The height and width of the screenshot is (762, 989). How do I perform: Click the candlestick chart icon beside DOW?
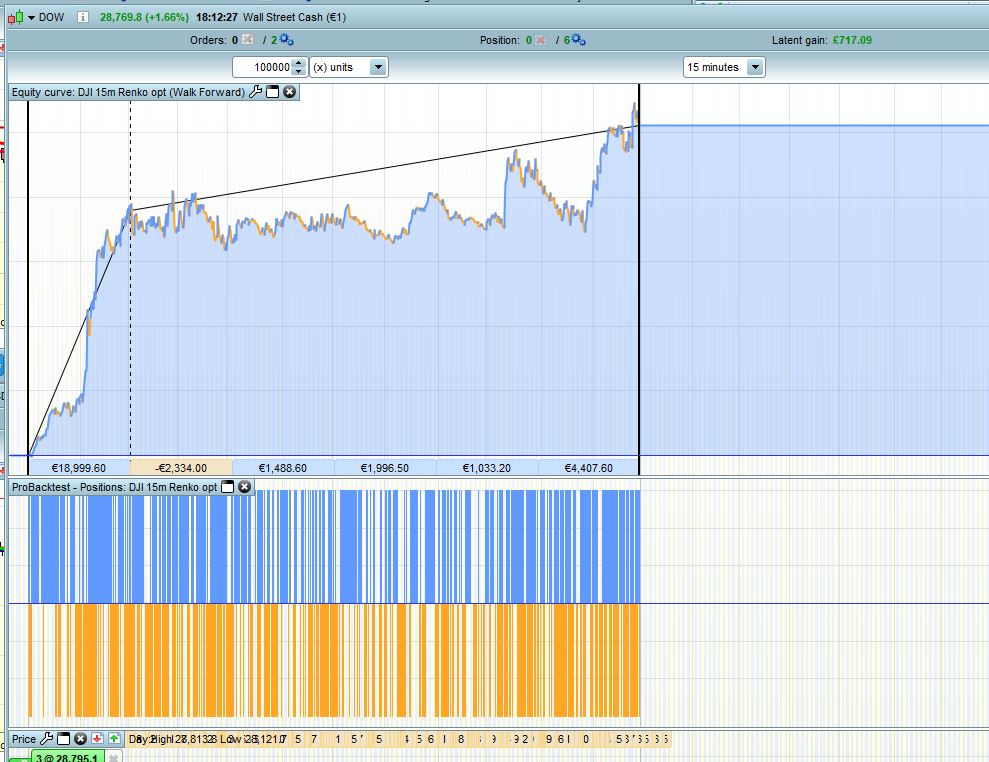point(15,17)
